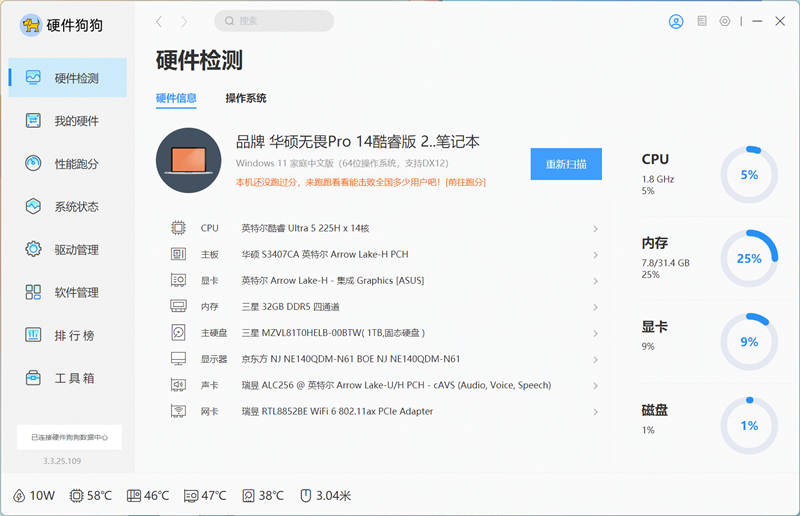Open 工具箱 toolbox icon
Screen dimensions: 800x516
coord(33,378)
